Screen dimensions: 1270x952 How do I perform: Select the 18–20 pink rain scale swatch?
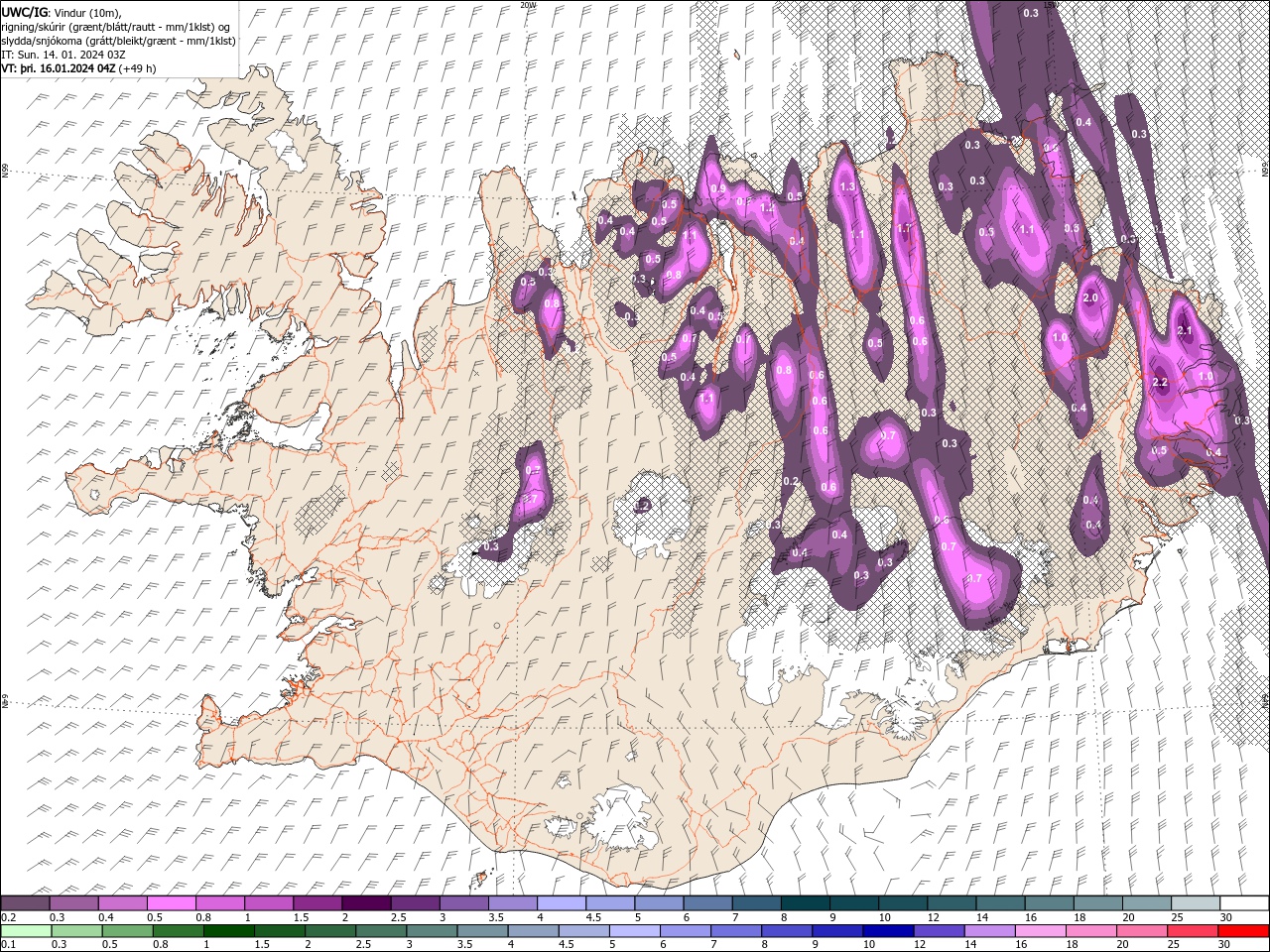[x=1091, y=931]
